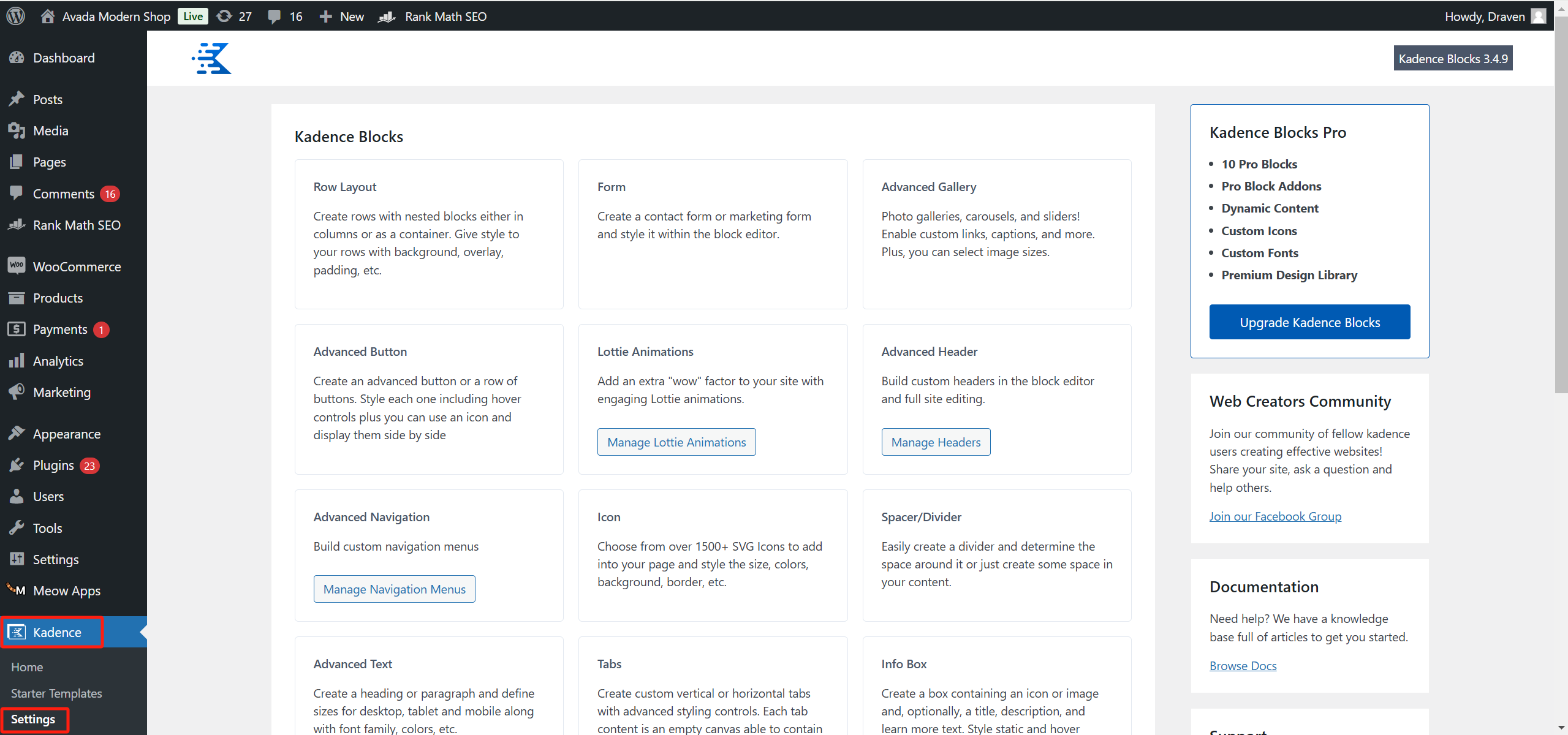Select Starter Templates under Kadence
The width and height of the screenshot is (1568, 735).
pos(56,693)
